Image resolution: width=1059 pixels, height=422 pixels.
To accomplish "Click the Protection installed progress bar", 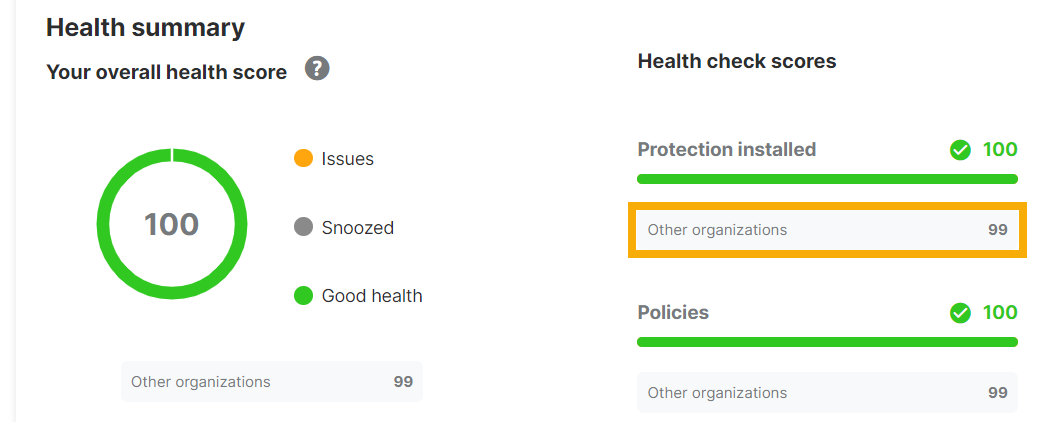I will 827,179.
